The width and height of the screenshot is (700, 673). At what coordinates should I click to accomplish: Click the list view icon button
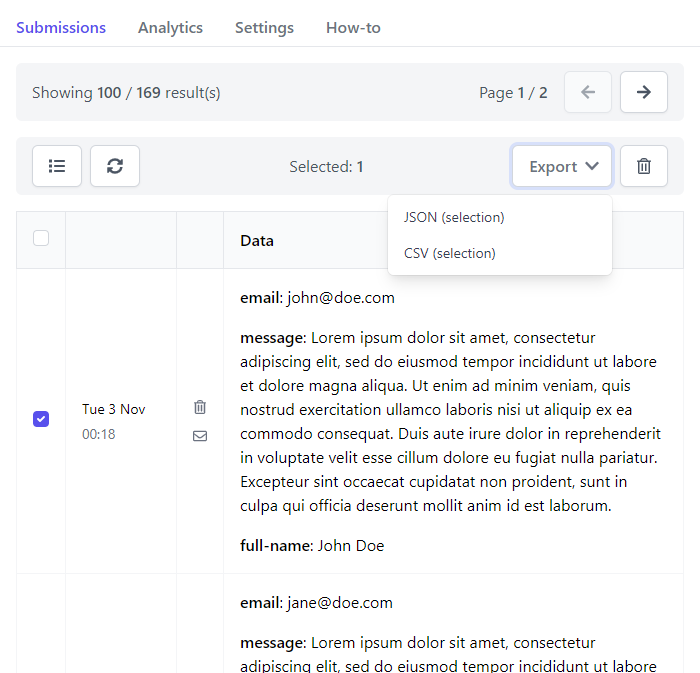(x=57, y=166)
